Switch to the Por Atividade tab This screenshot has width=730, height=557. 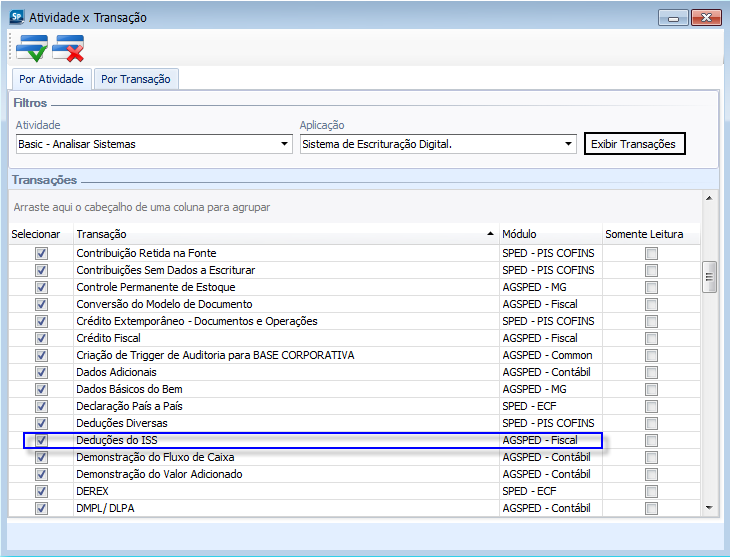pyautogui.click(x=51, y=79)
